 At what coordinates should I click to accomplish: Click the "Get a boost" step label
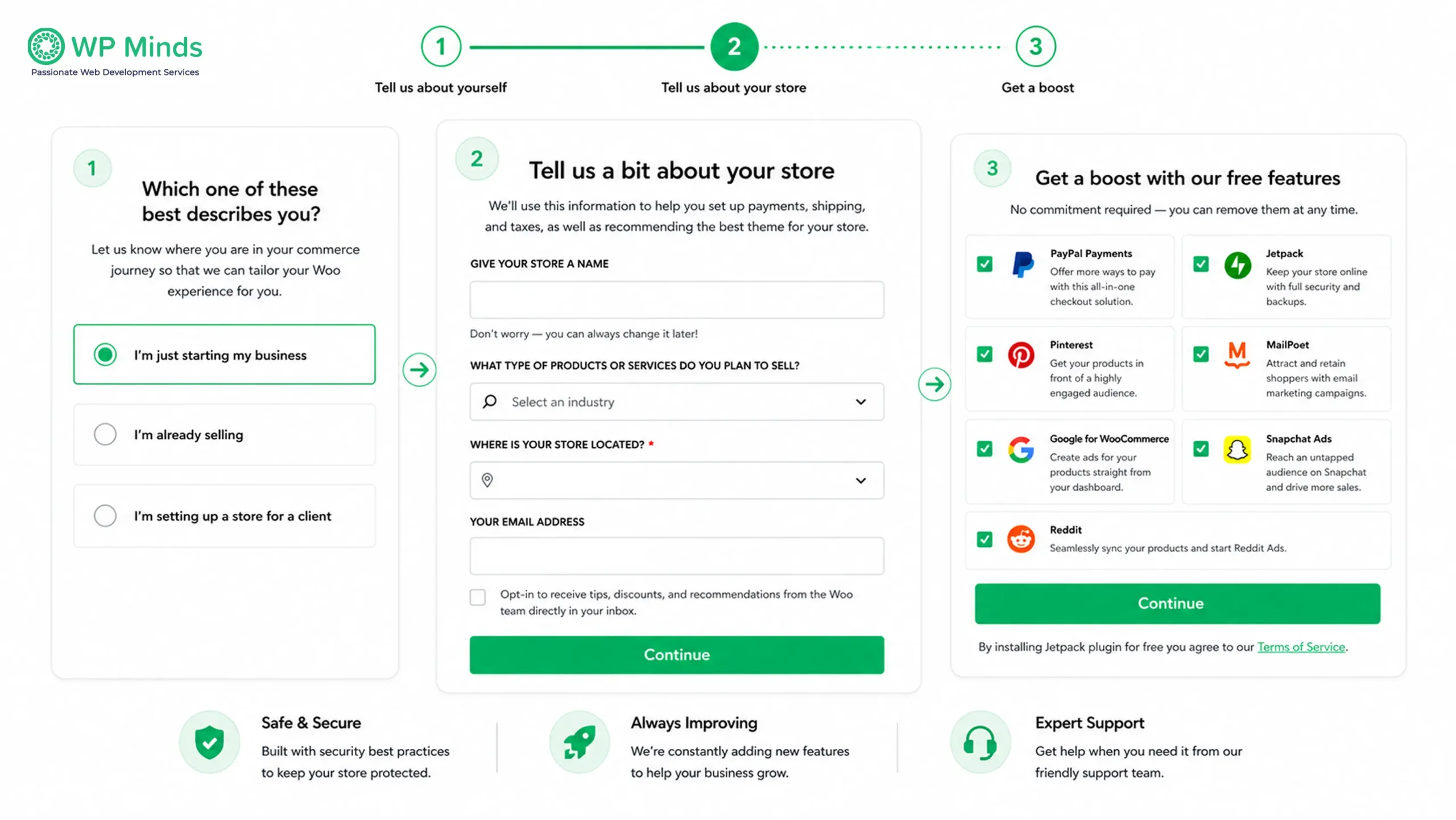[1038, 88]
